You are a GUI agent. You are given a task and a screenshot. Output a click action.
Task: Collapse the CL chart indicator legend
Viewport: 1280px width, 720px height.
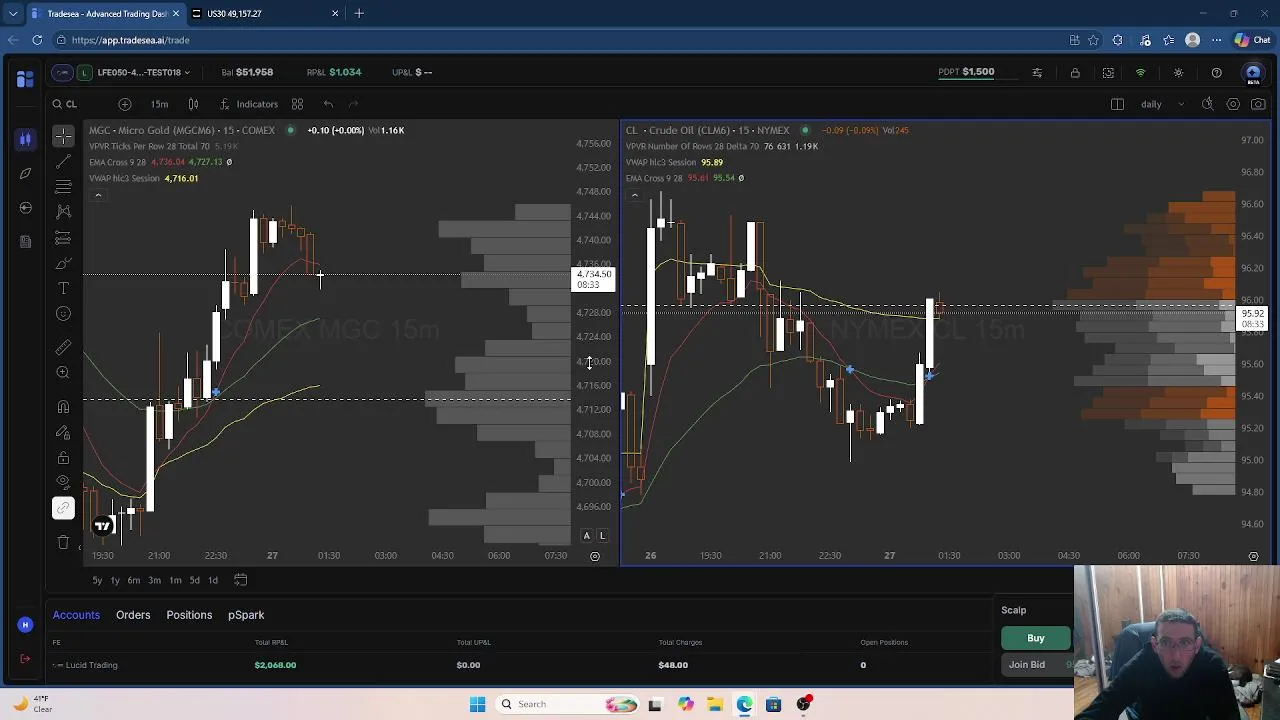point(634,195)
